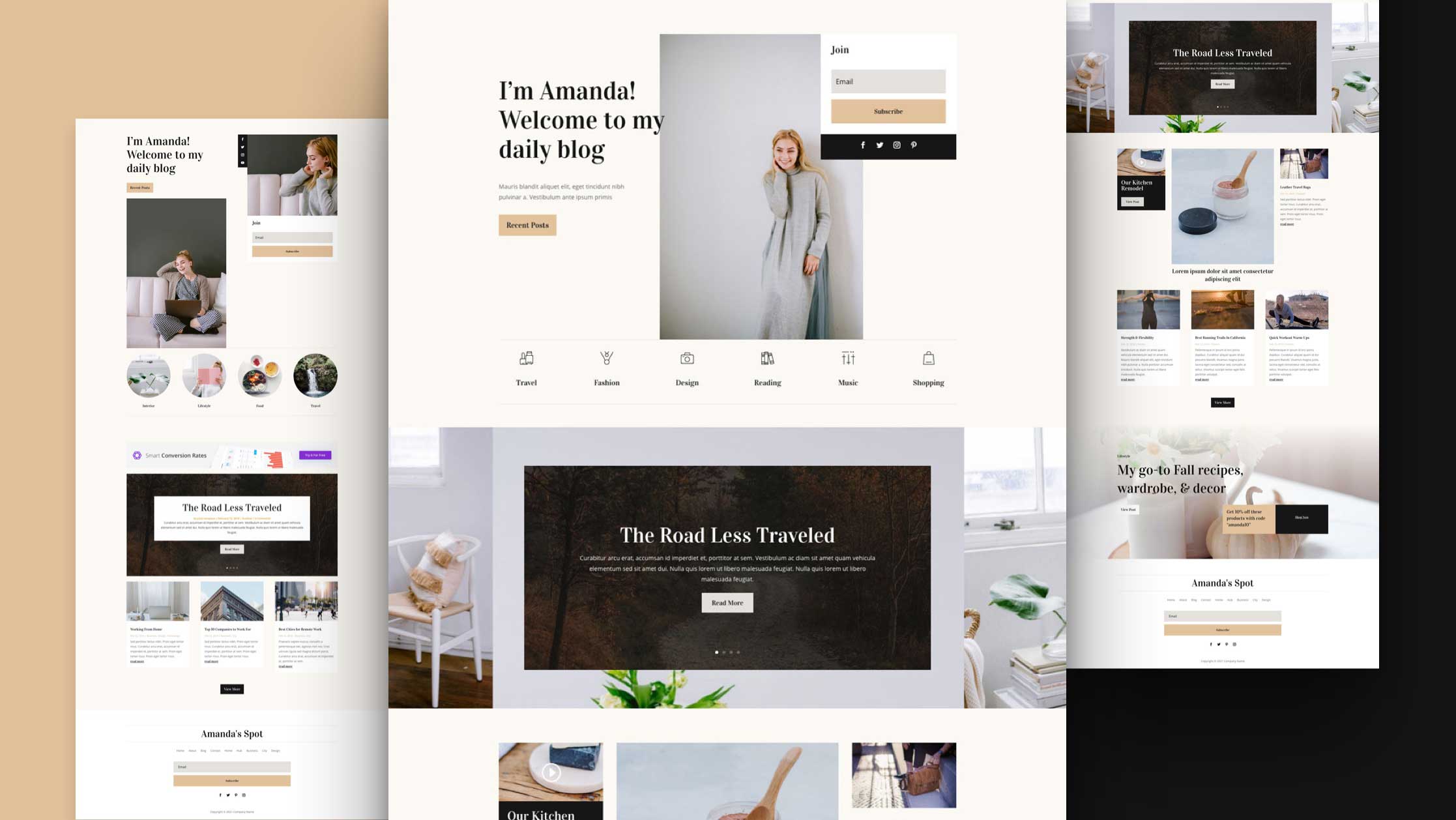Click the Recent Posts button on homepage
Screen dimensions: 1456x820
click(x=527, y=224)
